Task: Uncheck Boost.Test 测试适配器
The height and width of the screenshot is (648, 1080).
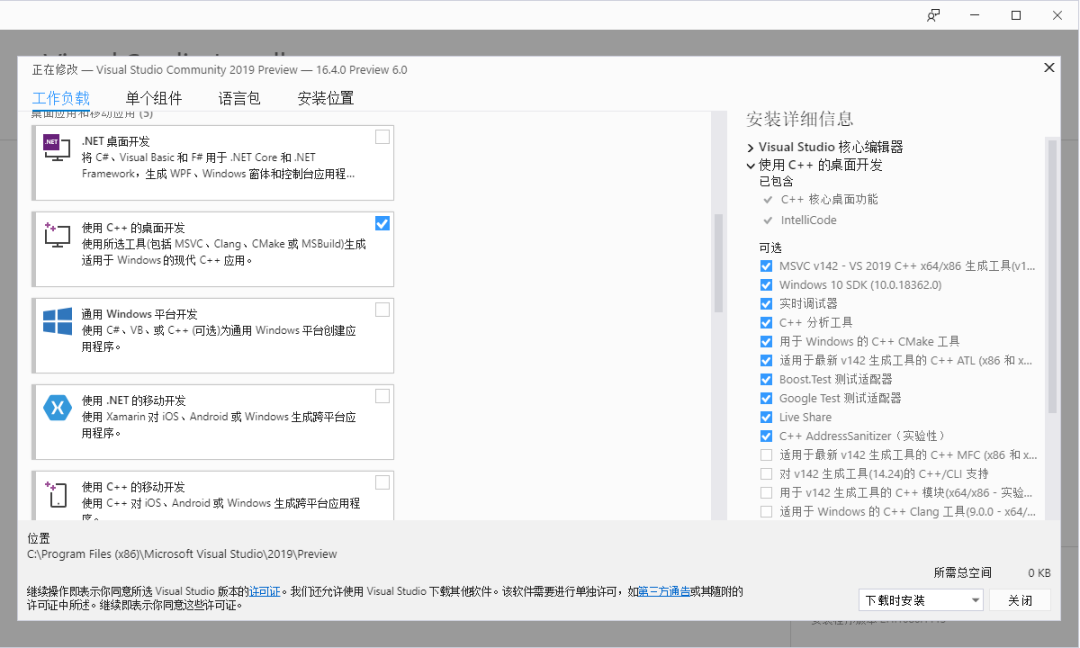Action: tap(765, 379)
